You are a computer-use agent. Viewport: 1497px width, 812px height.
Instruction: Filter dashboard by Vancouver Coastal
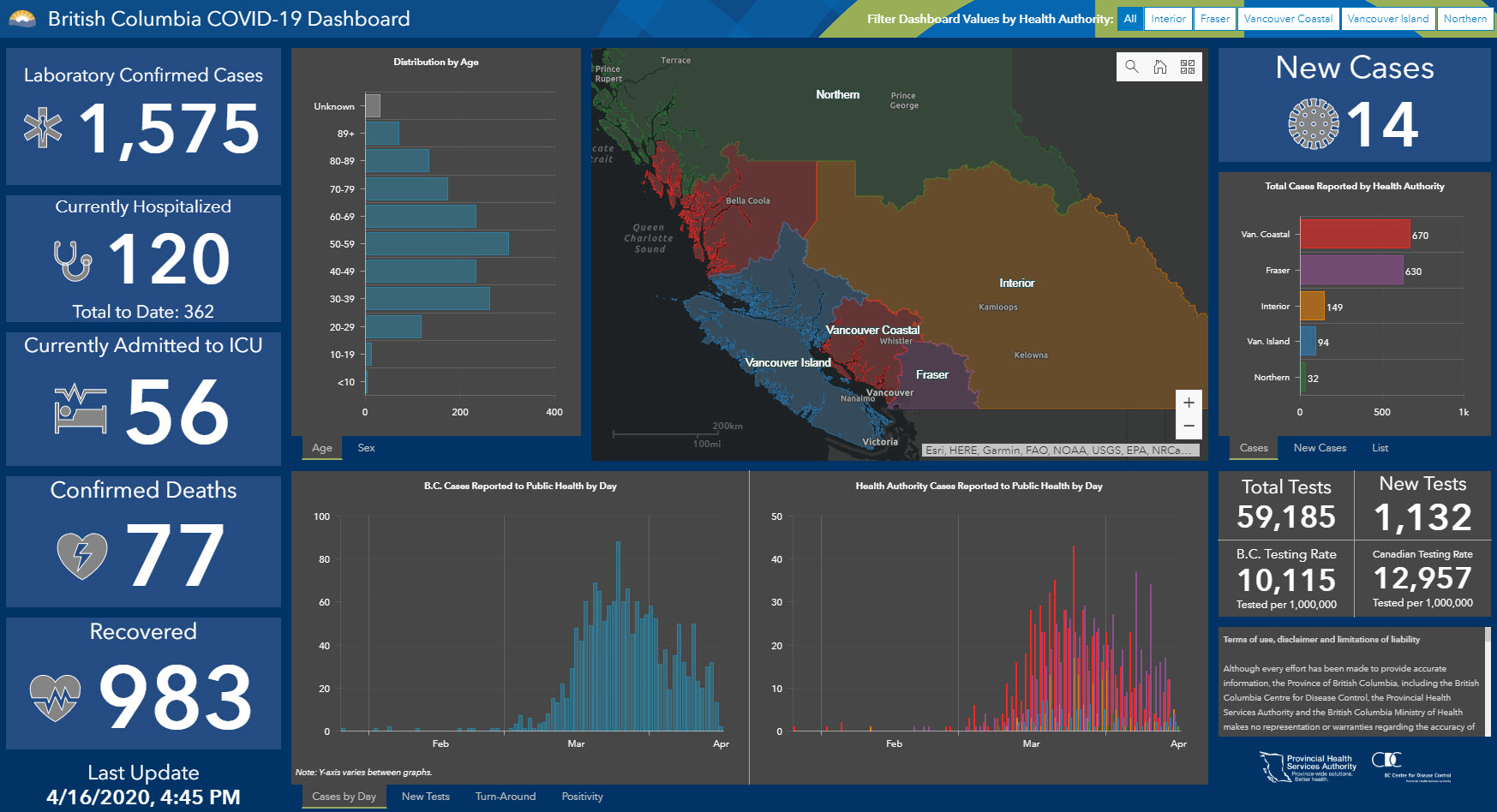coord(1287,19)
